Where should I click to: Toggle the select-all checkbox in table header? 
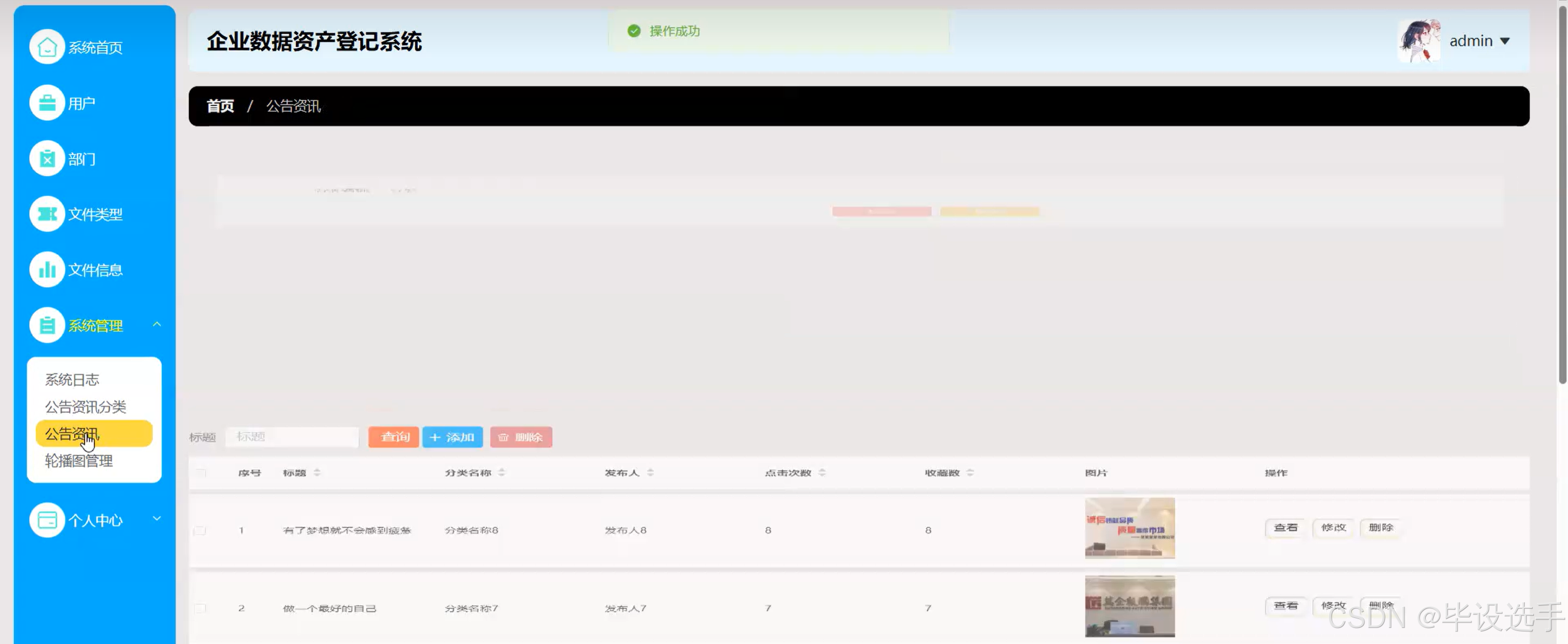[x=200, y=473]
